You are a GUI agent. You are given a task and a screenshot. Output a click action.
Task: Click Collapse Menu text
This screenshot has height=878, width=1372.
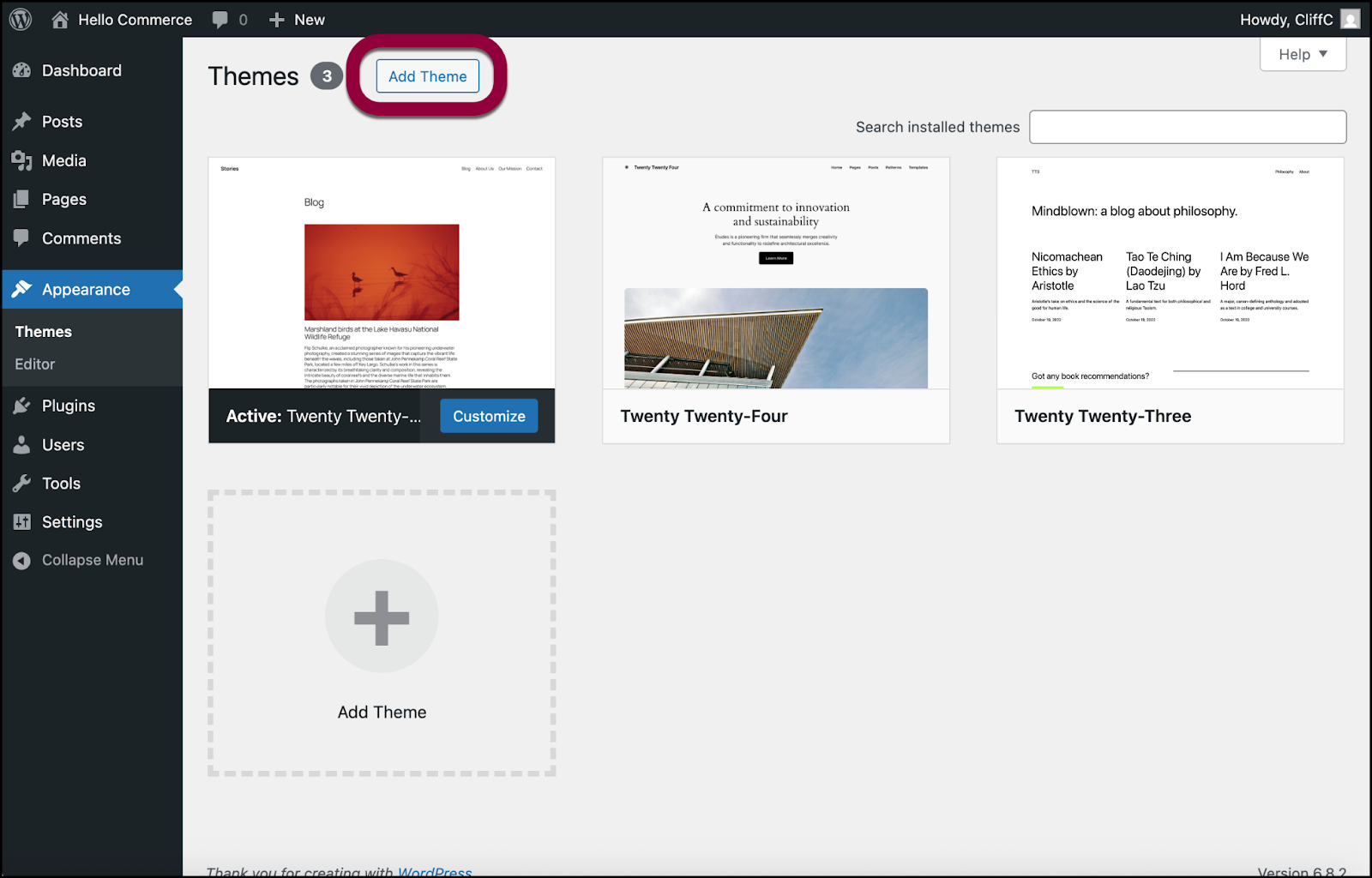coord(93,560)
